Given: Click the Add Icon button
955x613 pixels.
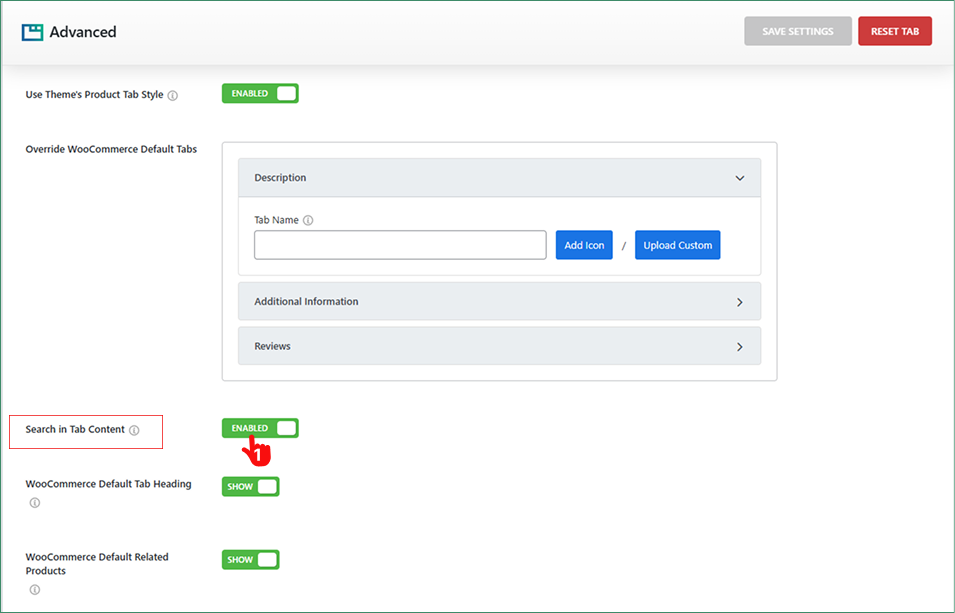Looking at the screenshot, I should pos(584,246).
